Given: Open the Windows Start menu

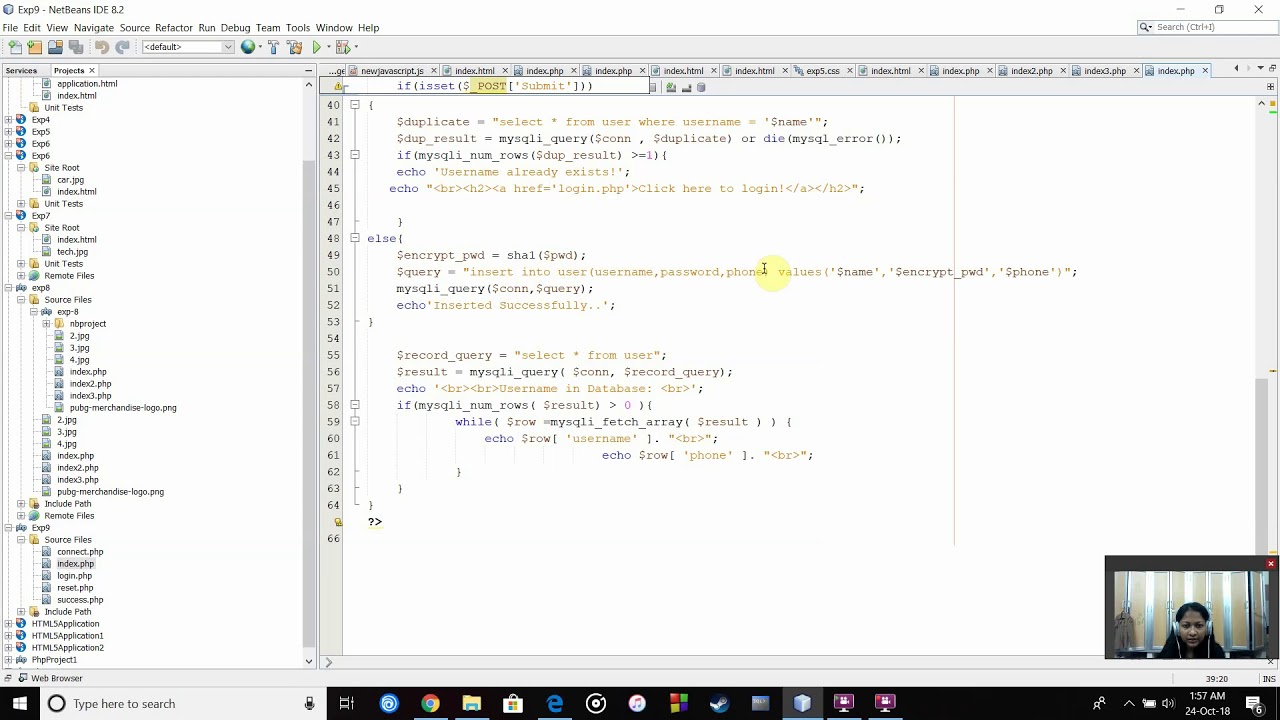Looking at the screenshot, I should 20,703.
